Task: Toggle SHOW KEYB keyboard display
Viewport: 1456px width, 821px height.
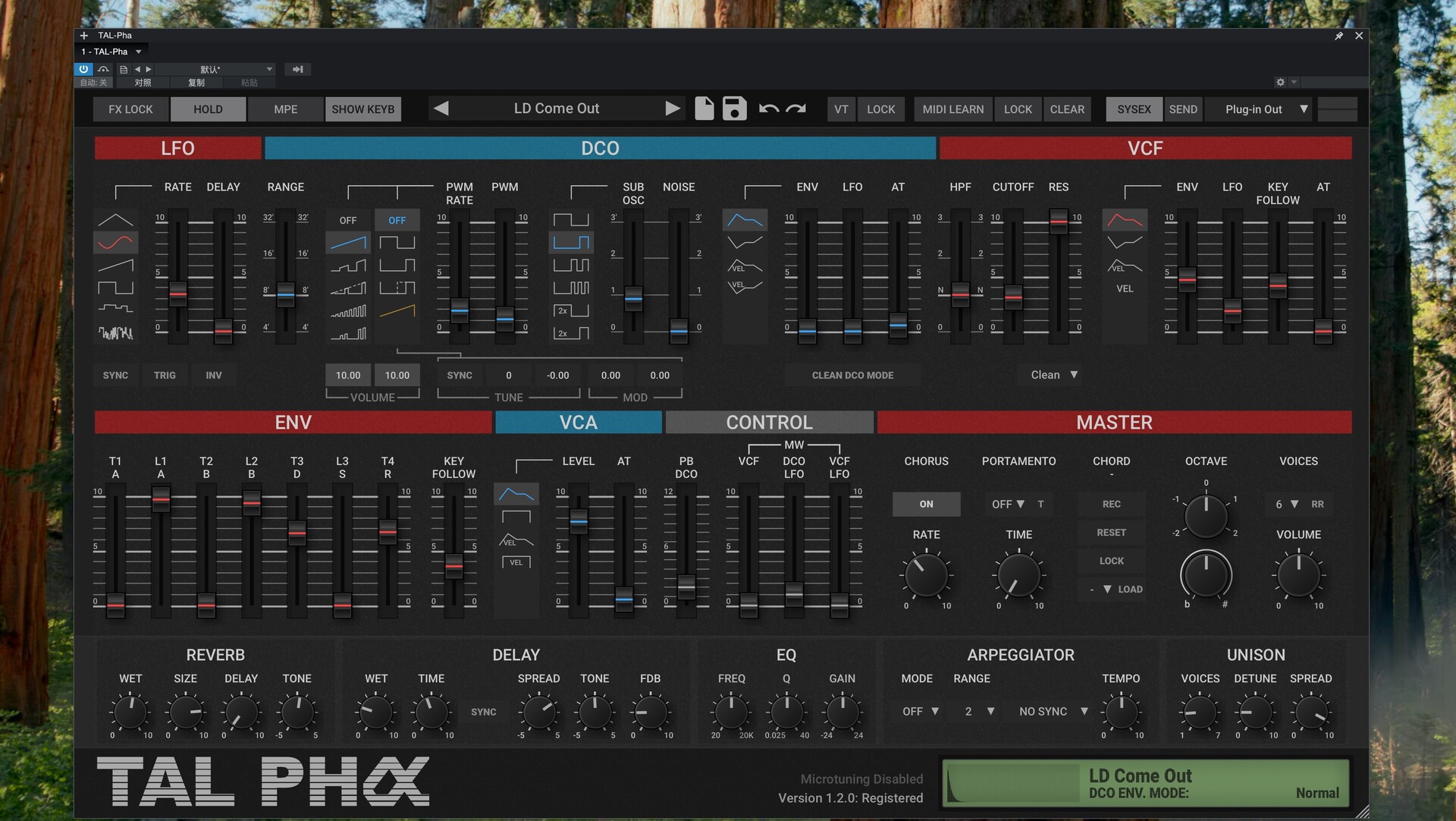Action: (362, 109)
